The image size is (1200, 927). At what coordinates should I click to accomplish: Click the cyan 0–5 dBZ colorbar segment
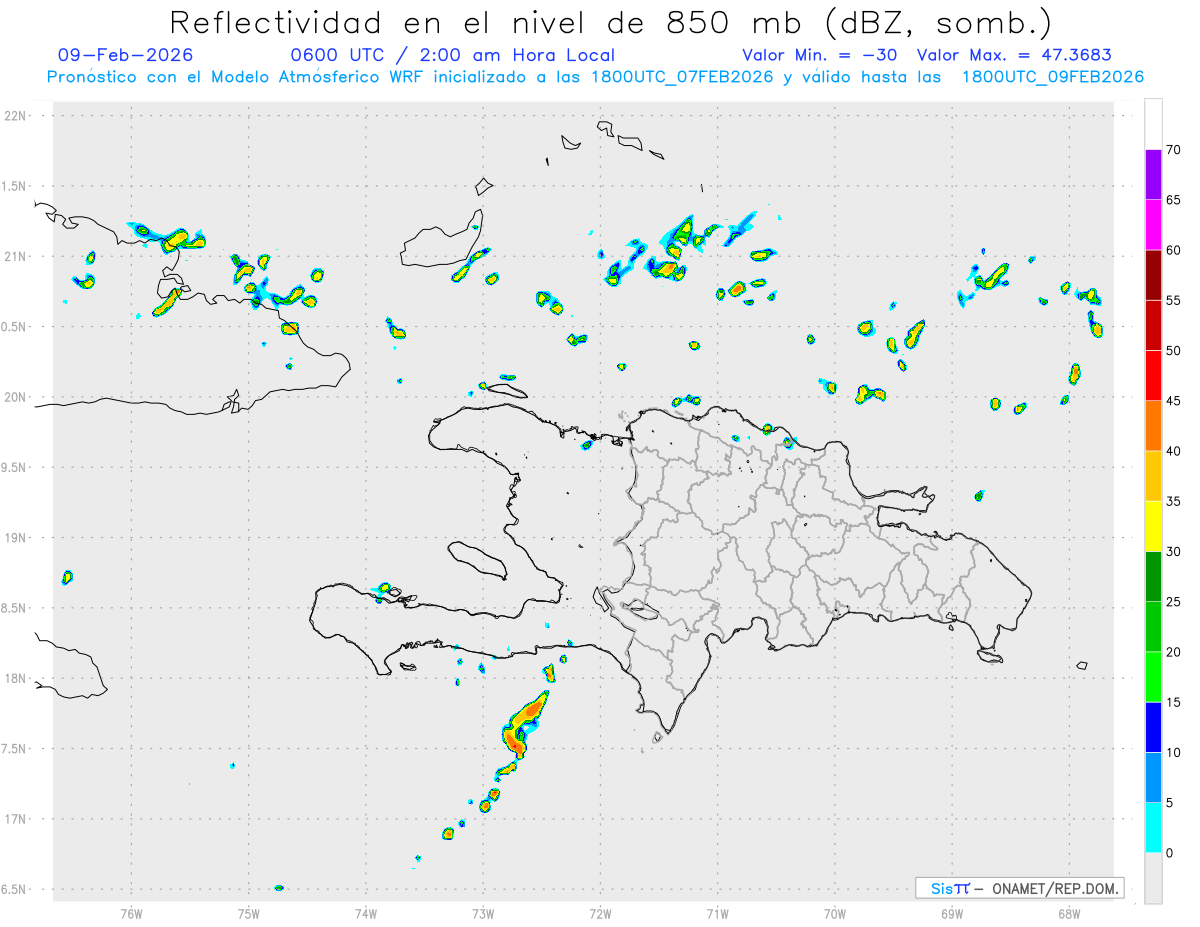(x=1153, y=828)
